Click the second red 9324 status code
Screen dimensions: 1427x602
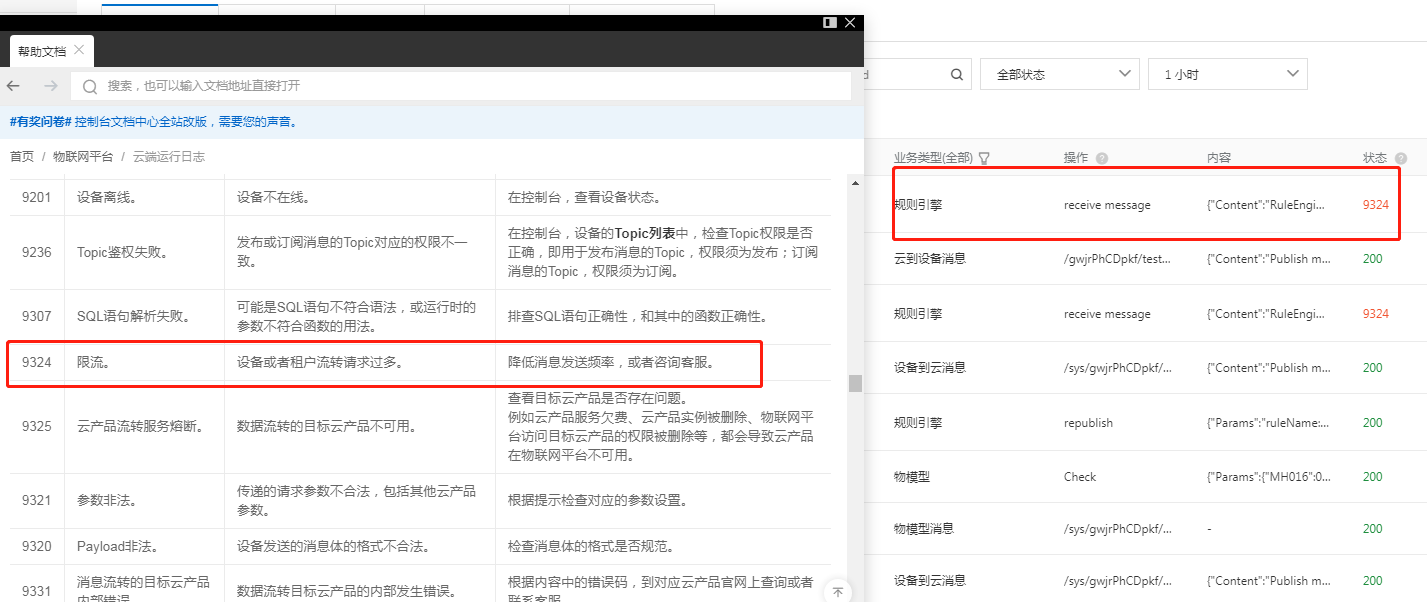(x=1376, y=314)
